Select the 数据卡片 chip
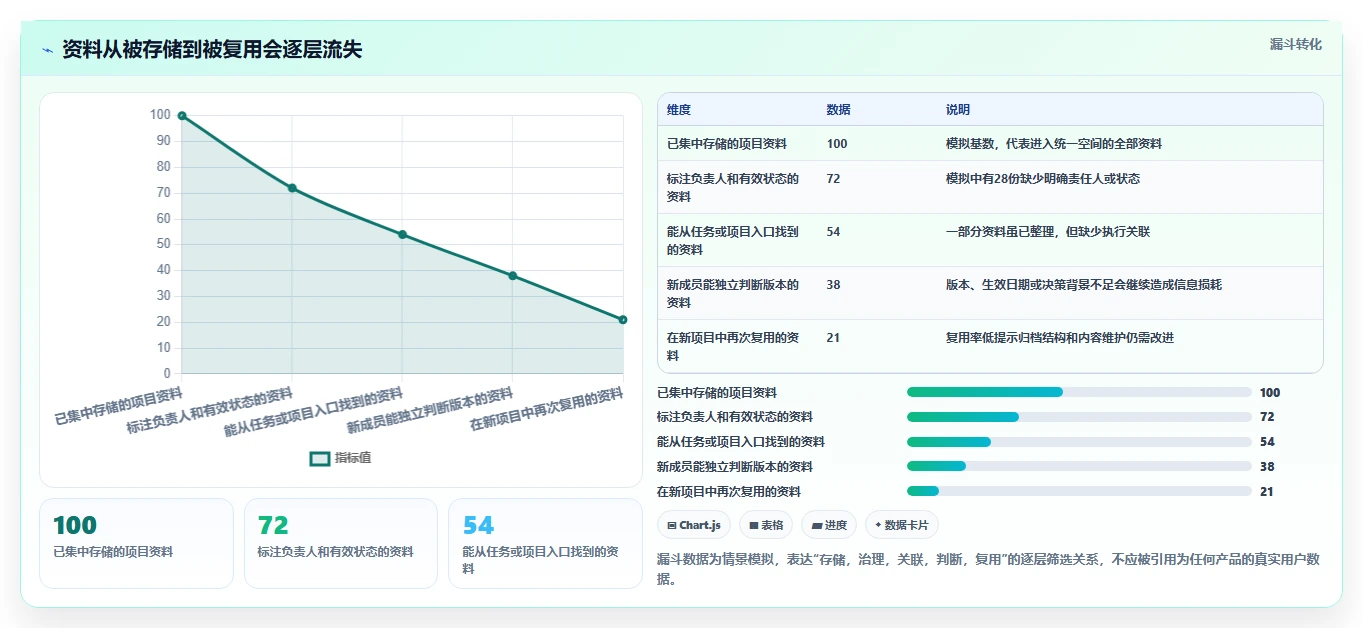Viewport: 1363px width, 628px height. pos(902,525)
